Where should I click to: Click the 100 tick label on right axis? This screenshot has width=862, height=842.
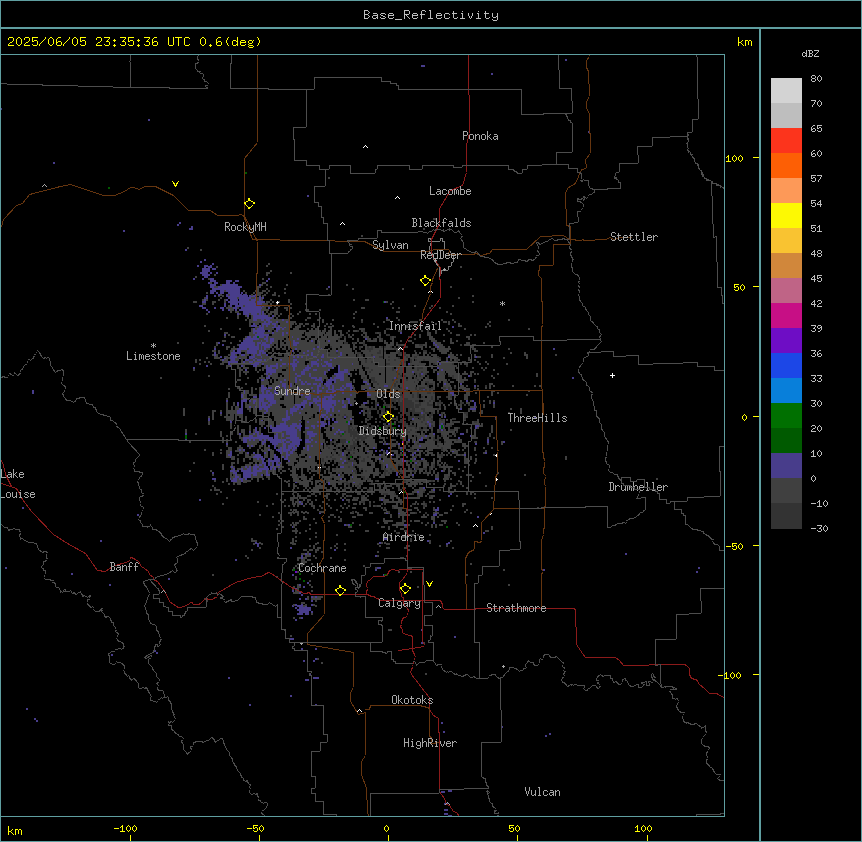click(734, 158)
